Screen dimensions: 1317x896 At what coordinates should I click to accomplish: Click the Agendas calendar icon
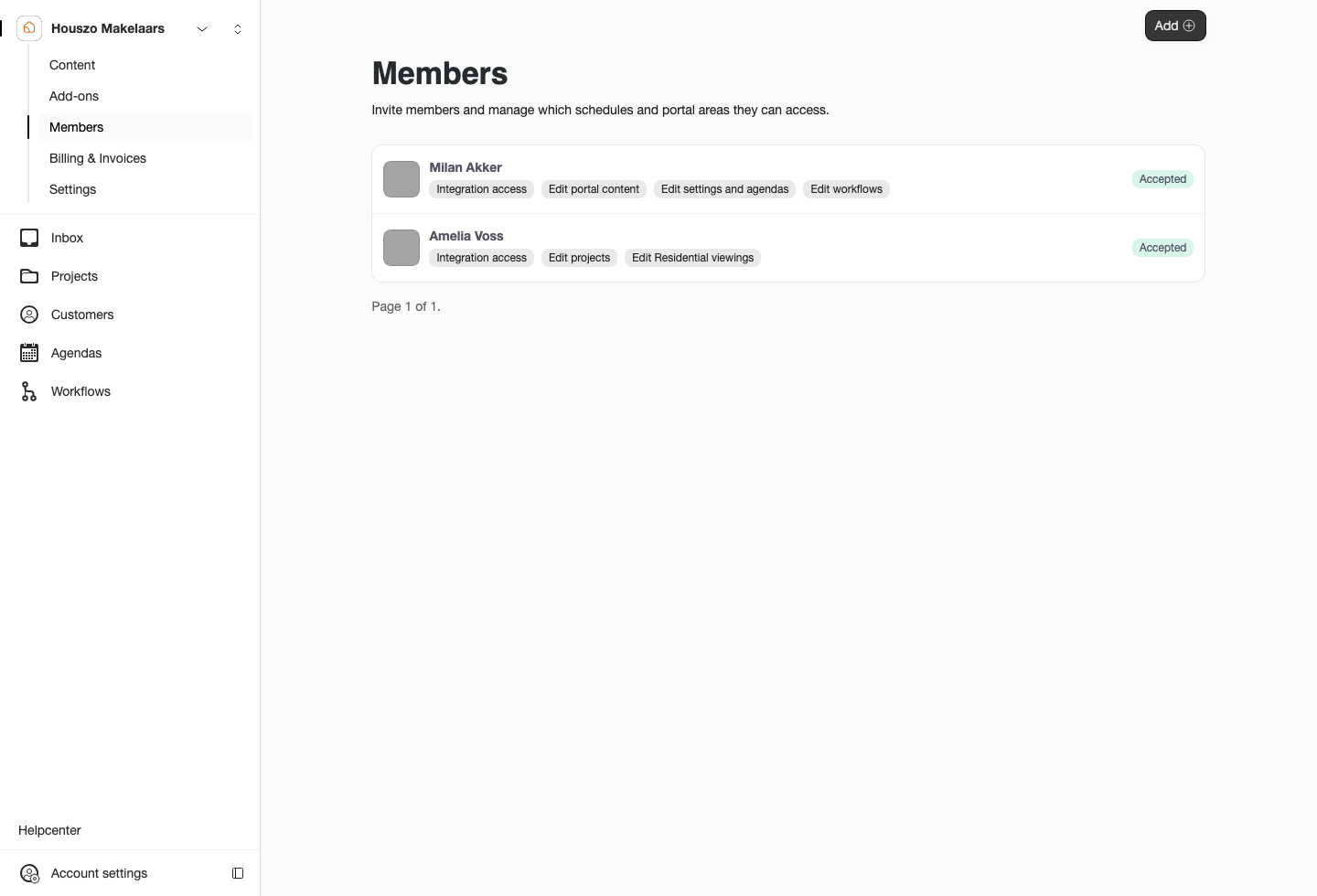(x=29, y=353)
